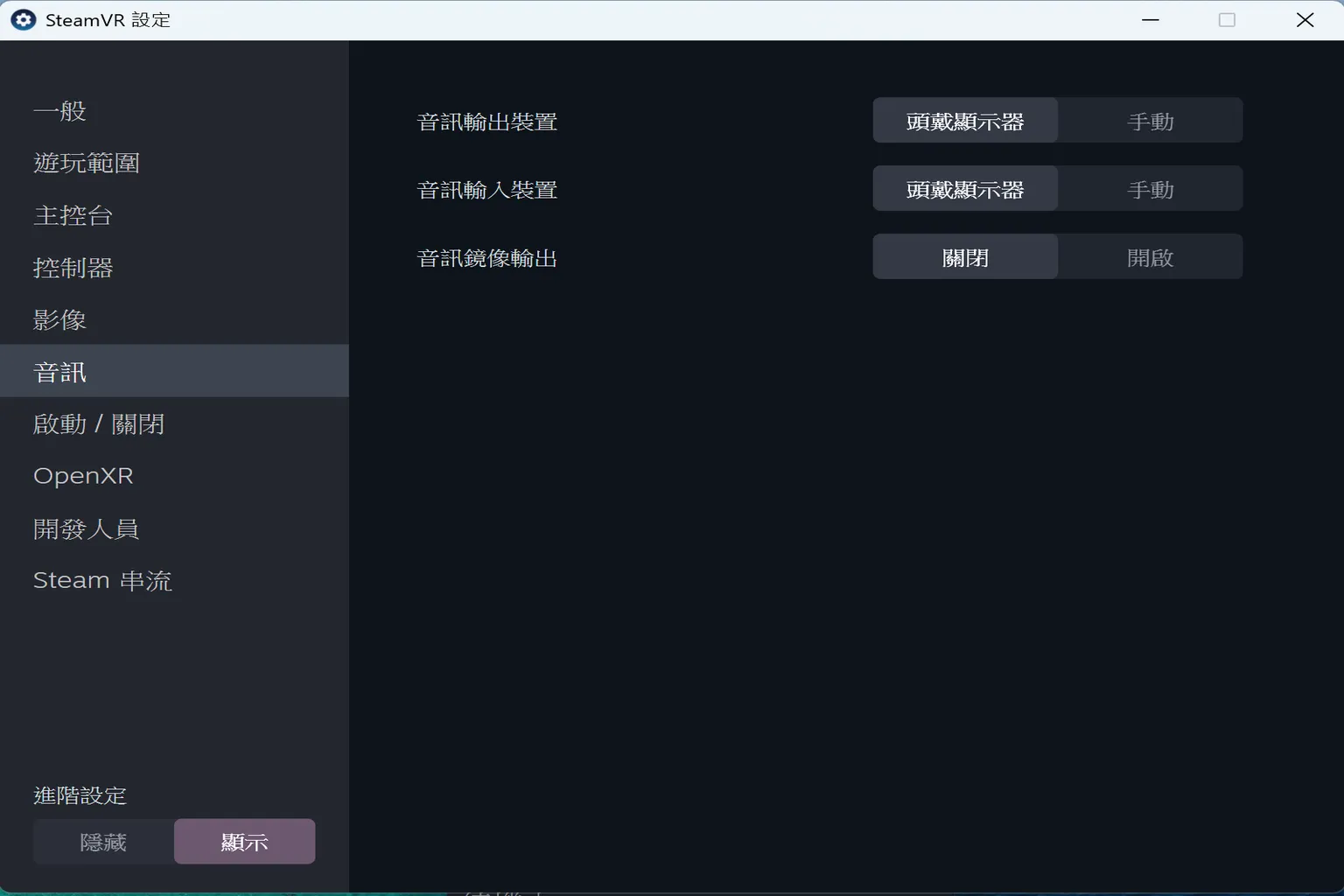Screen dimensions: 1344x896
Task: Open the 影像 settings category
Action: pyautogui.click(x=59, y=319)
